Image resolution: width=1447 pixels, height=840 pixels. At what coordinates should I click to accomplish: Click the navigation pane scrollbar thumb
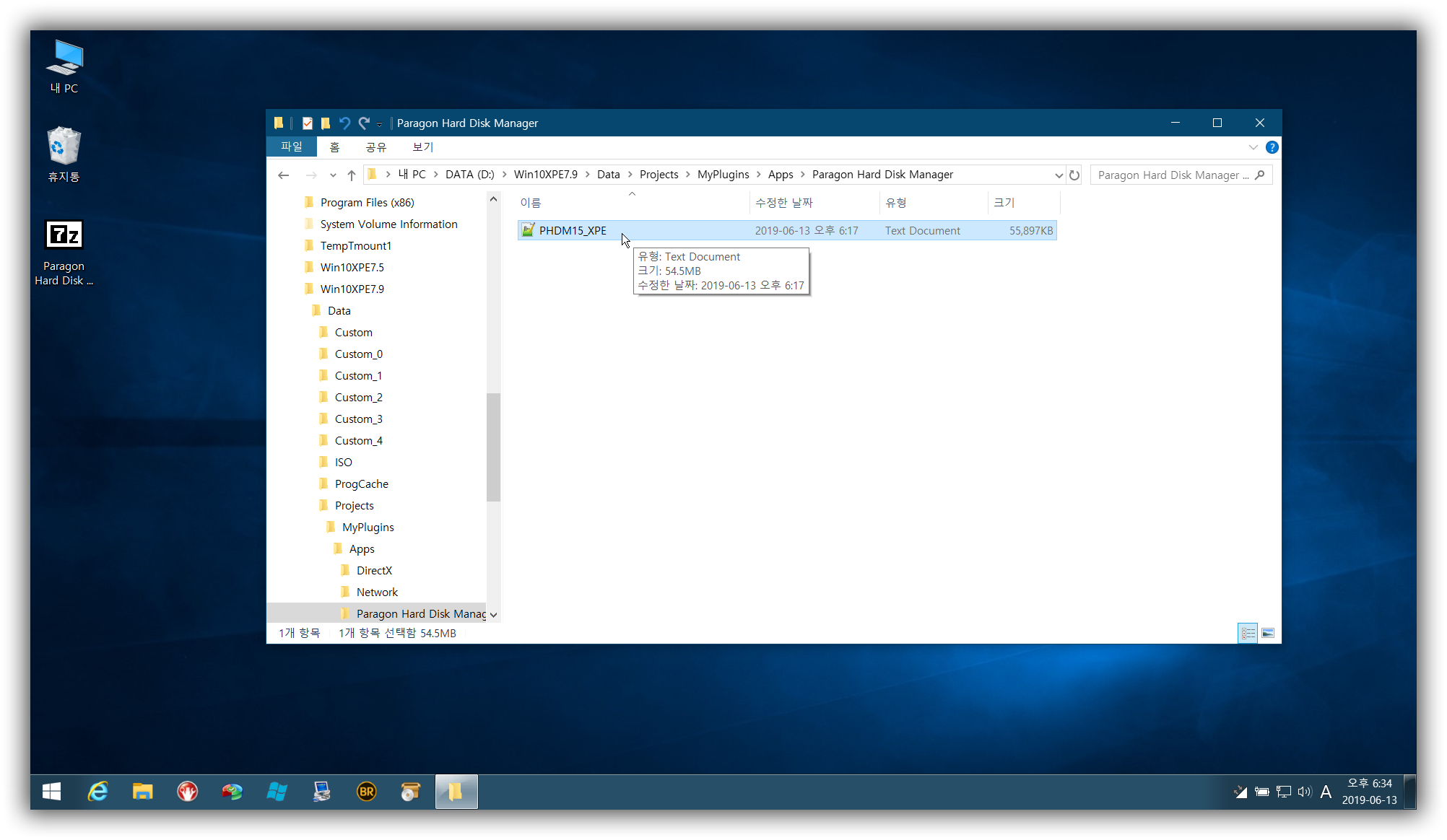(494, 447)
